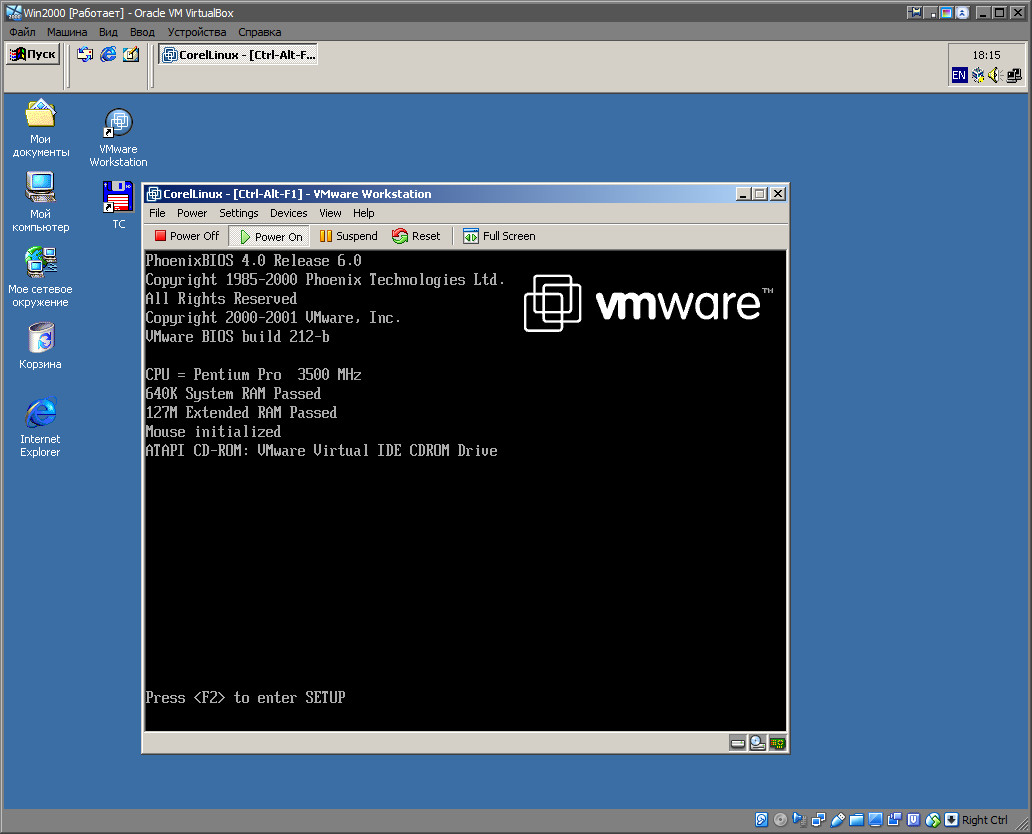Open the VMware Power menu

coord(192,213)
